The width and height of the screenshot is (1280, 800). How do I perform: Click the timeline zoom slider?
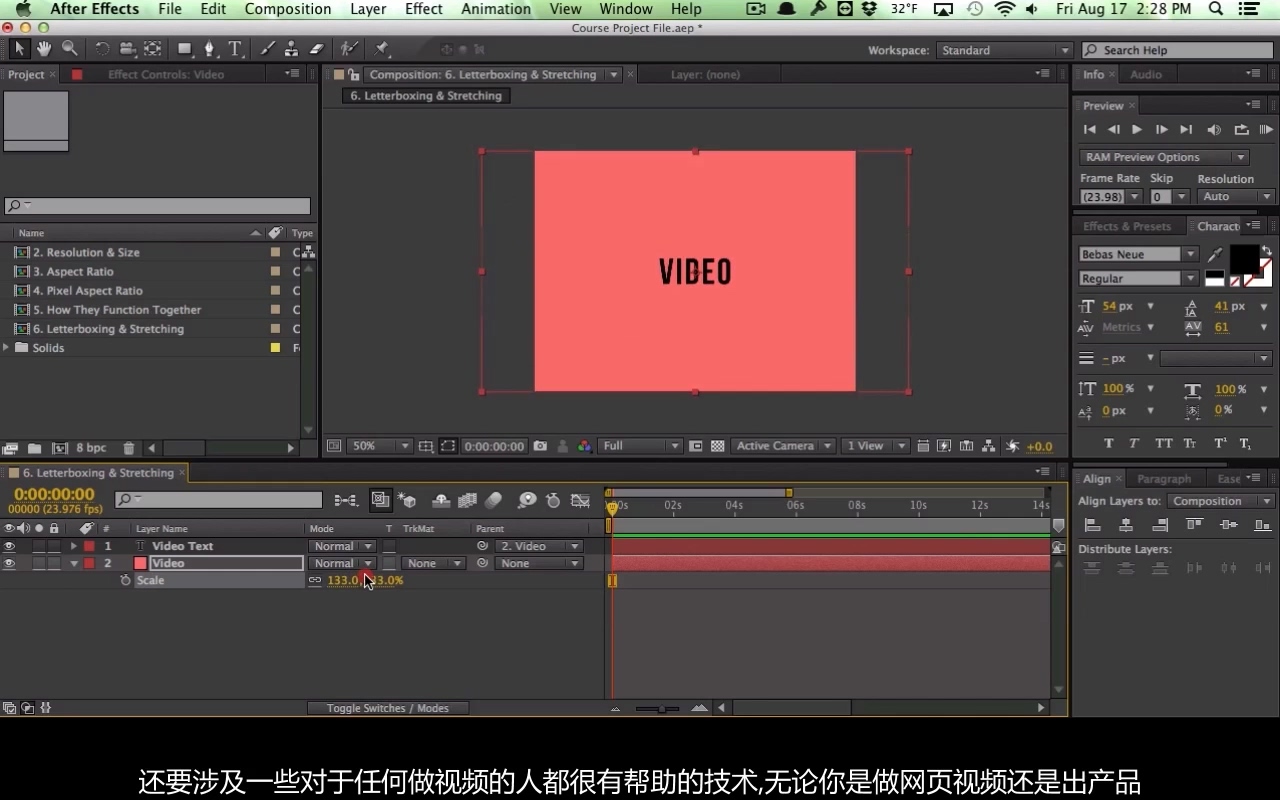click(657, 708)
